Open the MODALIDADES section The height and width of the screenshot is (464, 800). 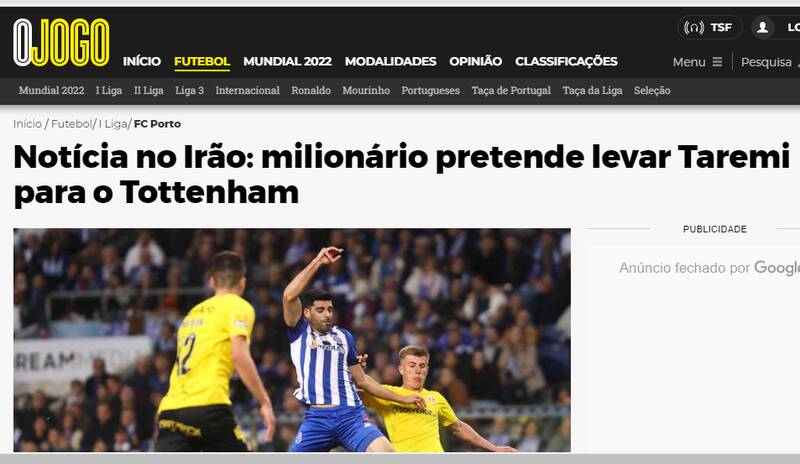tap(390, 62)
